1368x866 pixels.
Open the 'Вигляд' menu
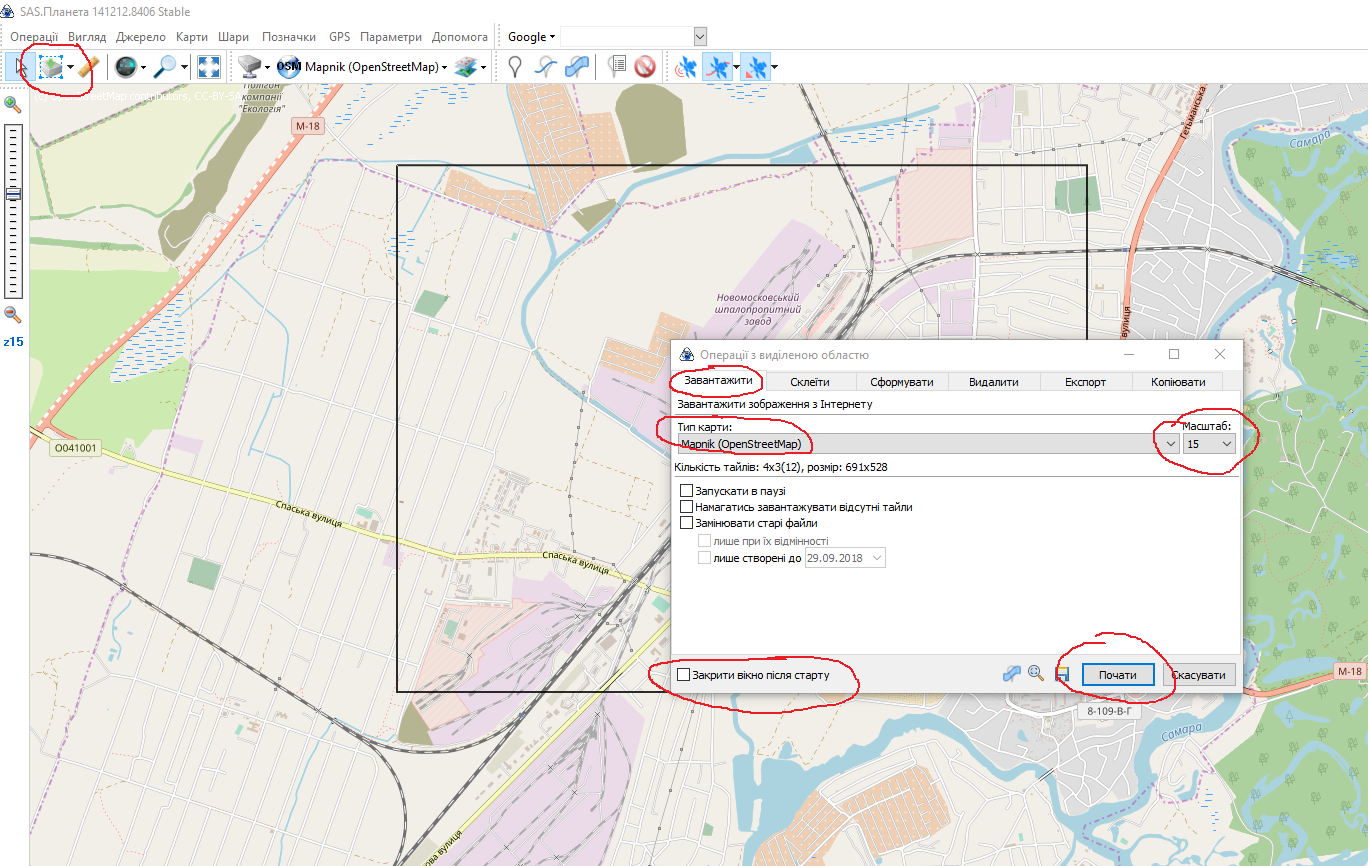pyautogui.click(x=87, y=36)
